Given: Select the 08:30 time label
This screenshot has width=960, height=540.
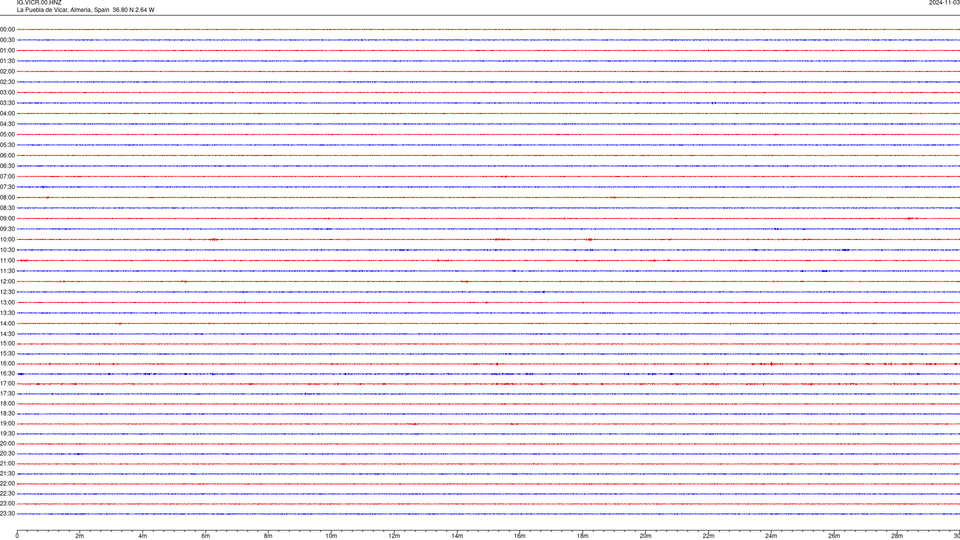Looking at the screenshot, I should click(7, 208).
